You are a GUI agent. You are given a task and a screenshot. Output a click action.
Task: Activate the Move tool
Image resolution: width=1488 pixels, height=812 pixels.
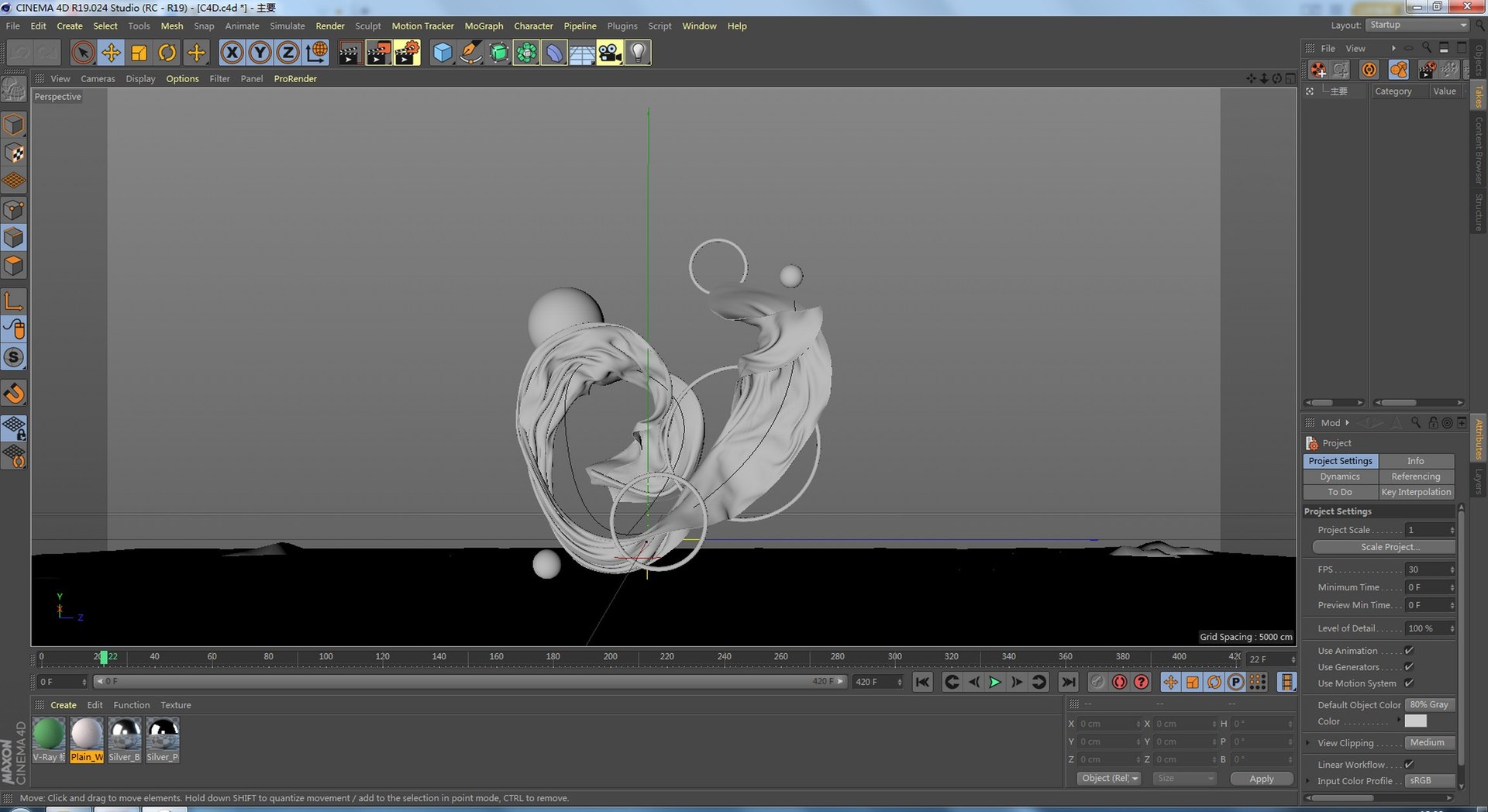coord(111,53)
